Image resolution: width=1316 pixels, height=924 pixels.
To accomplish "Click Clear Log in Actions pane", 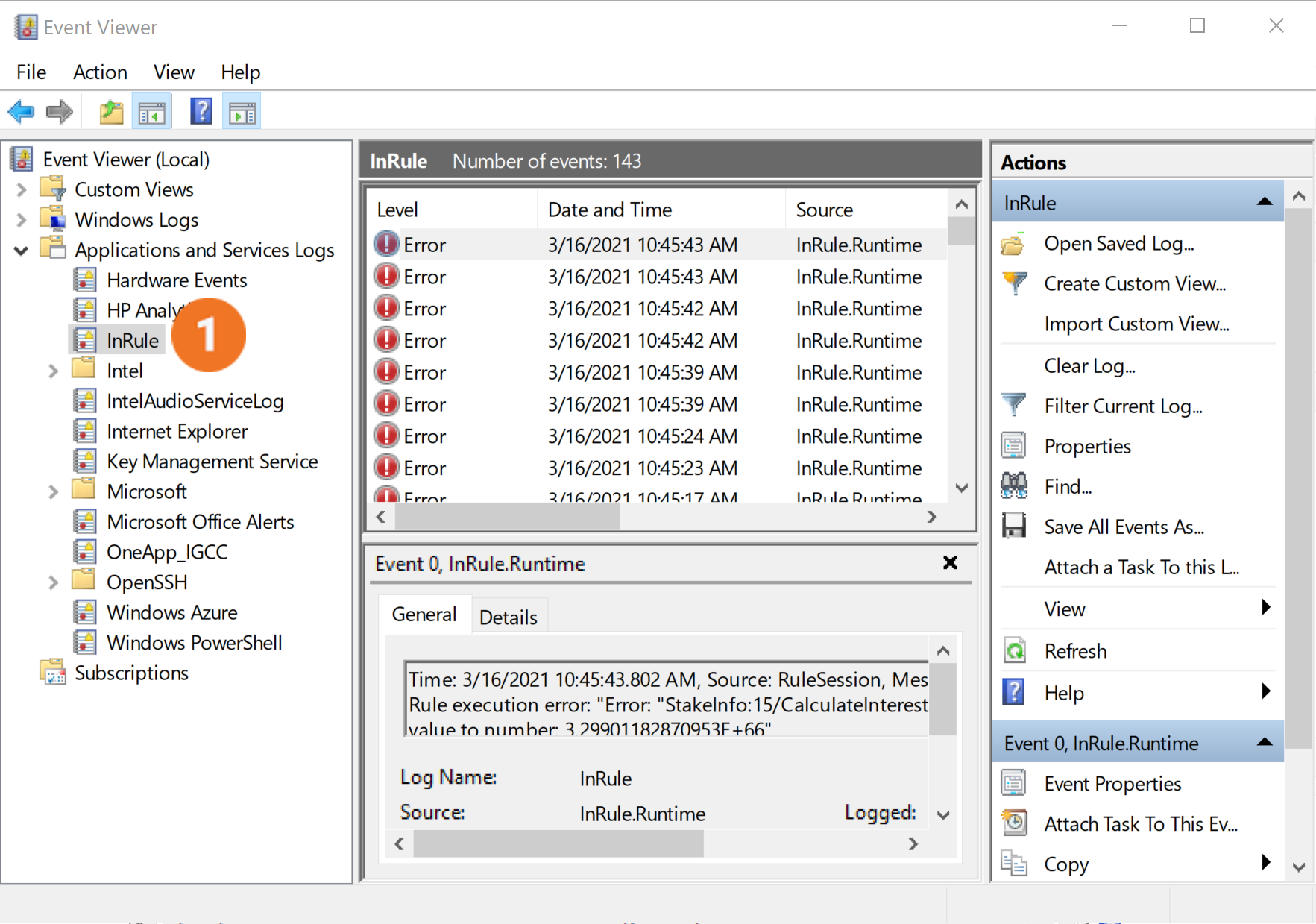I will point(1089,366).
